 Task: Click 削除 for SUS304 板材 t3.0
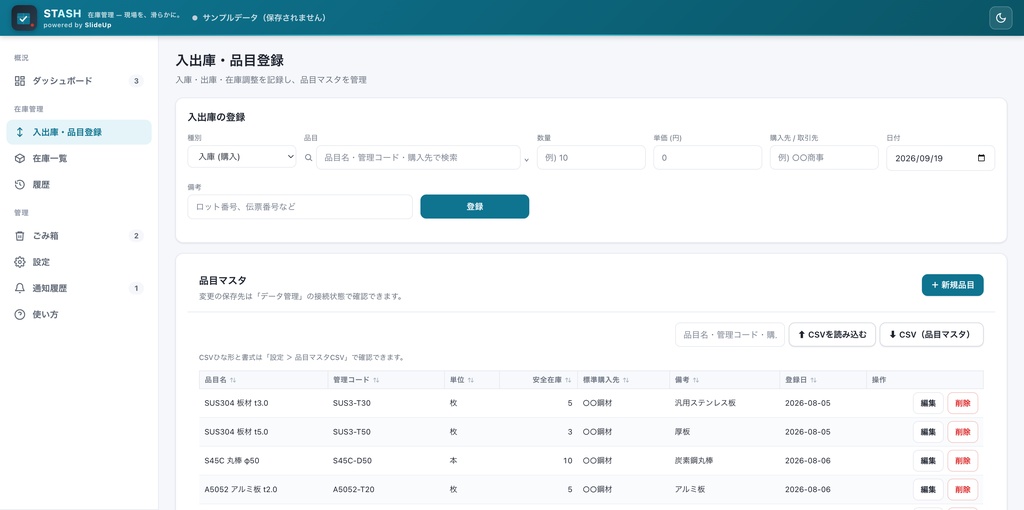pyautogui.click(x=963, y=403)
